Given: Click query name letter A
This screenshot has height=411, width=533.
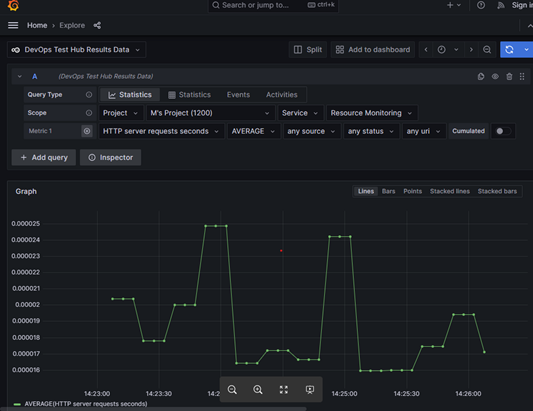Looking at the screenshot, I should tap(35, 76).
